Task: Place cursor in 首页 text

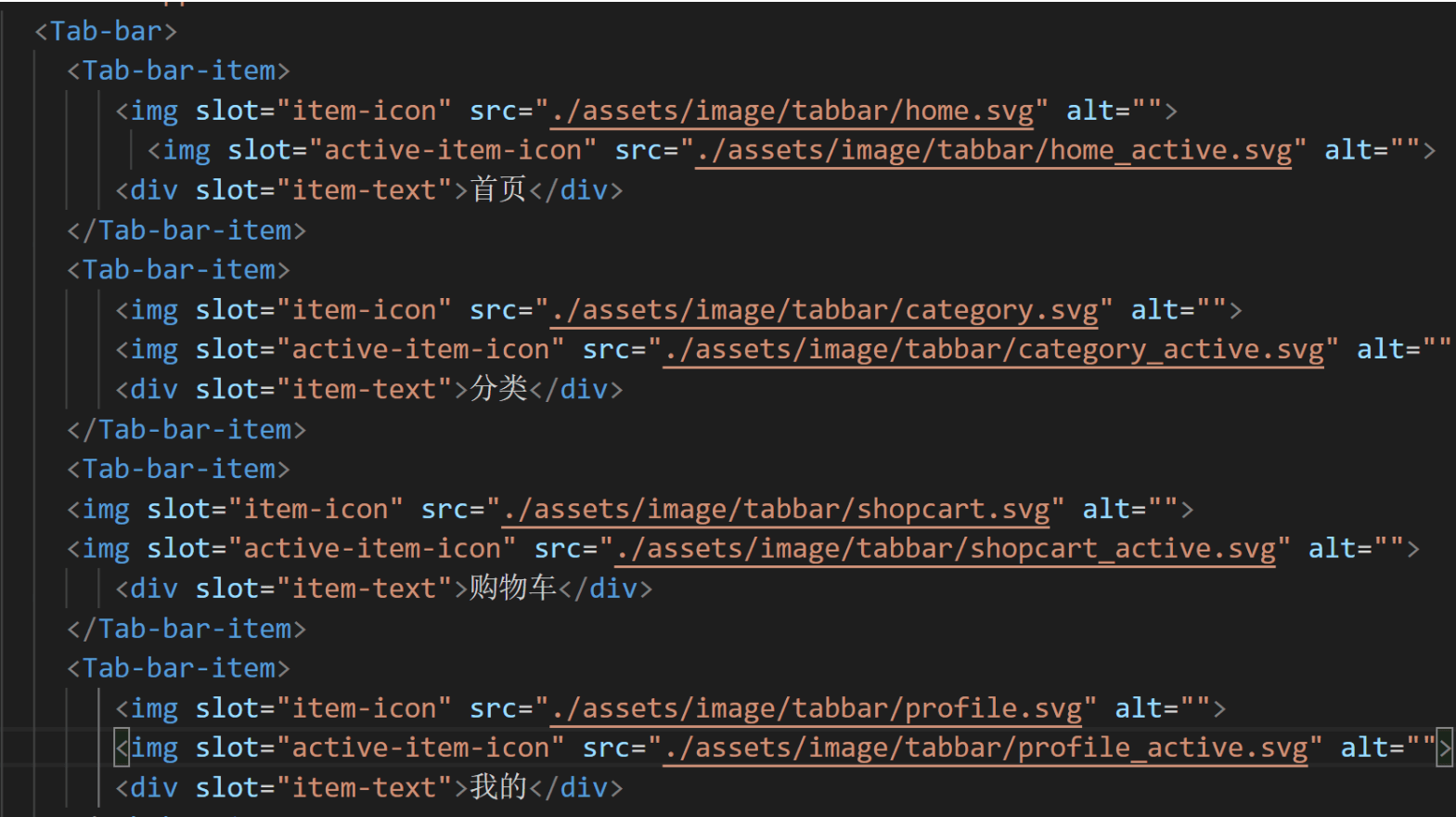Action: [x=498, y=190]
